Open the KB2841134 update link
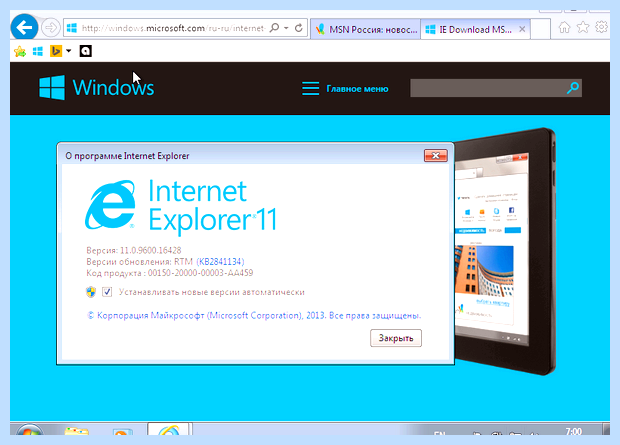The image size is (620, 445). pyautogui.click(x=220, y=262)
